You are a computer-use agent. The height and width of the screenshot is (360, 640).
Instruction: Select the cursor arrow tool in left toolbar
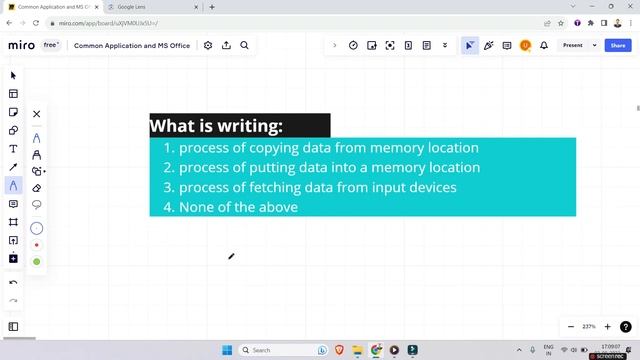coord(13,76)
